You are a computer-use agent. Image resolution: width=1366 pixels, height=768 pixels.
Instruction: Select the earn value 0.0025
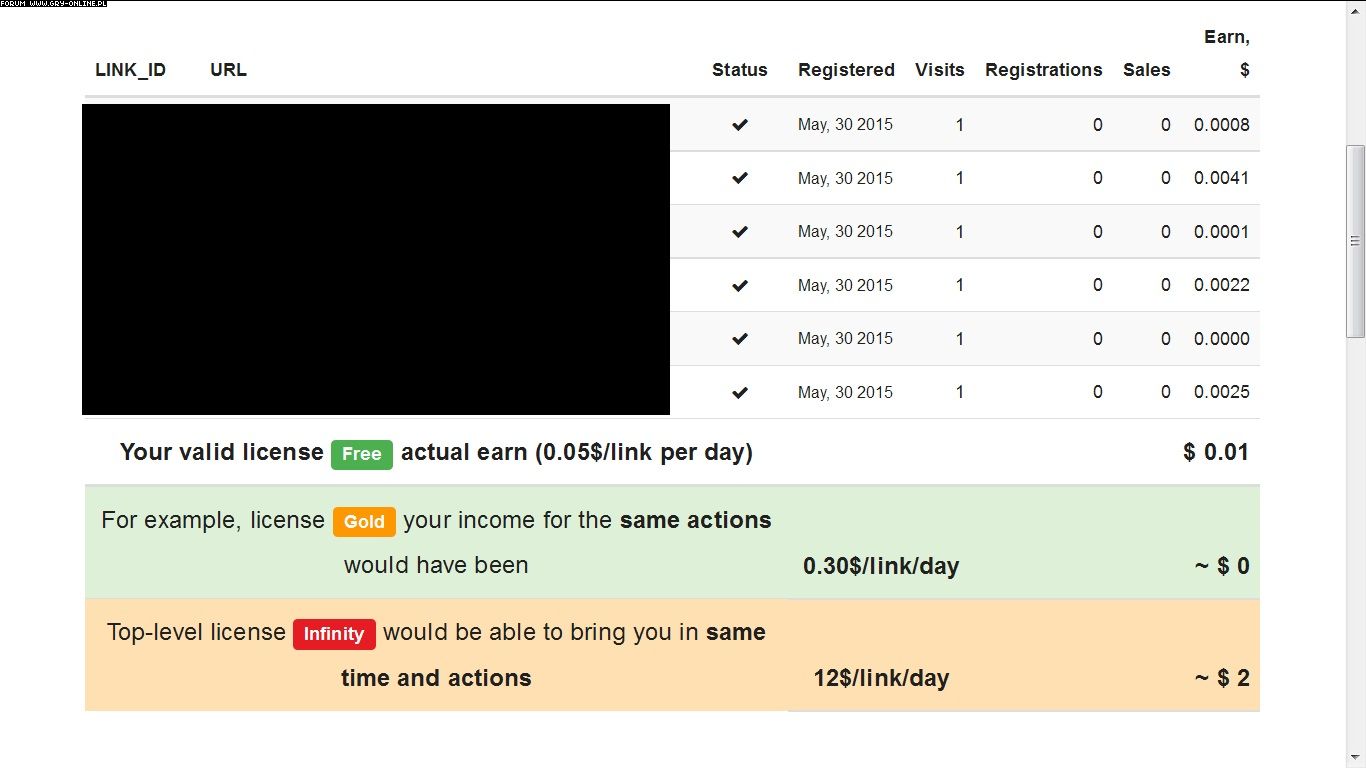(x=1222, y=392)
